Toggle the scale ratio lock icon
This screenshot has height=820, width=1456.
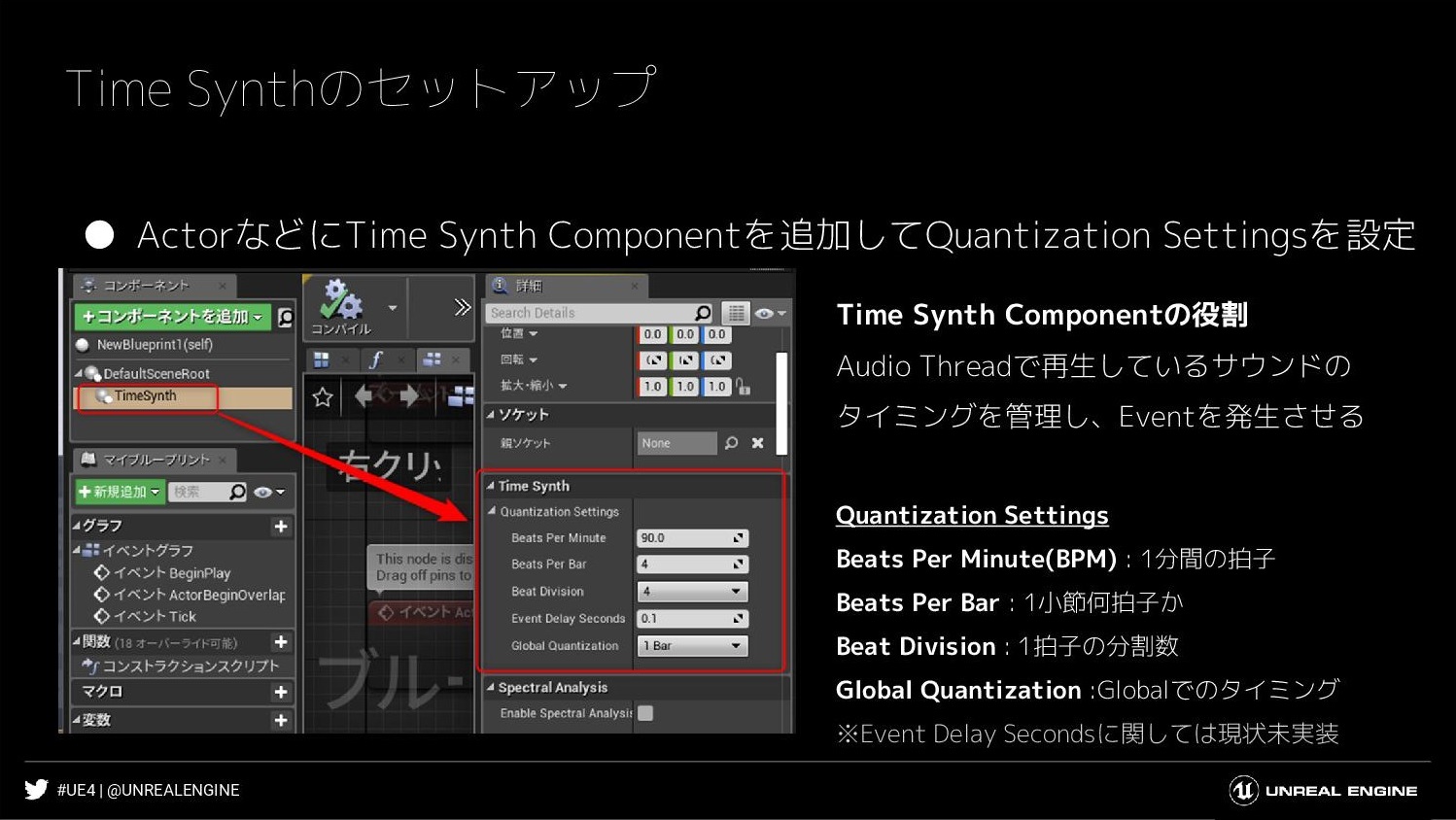744,386
